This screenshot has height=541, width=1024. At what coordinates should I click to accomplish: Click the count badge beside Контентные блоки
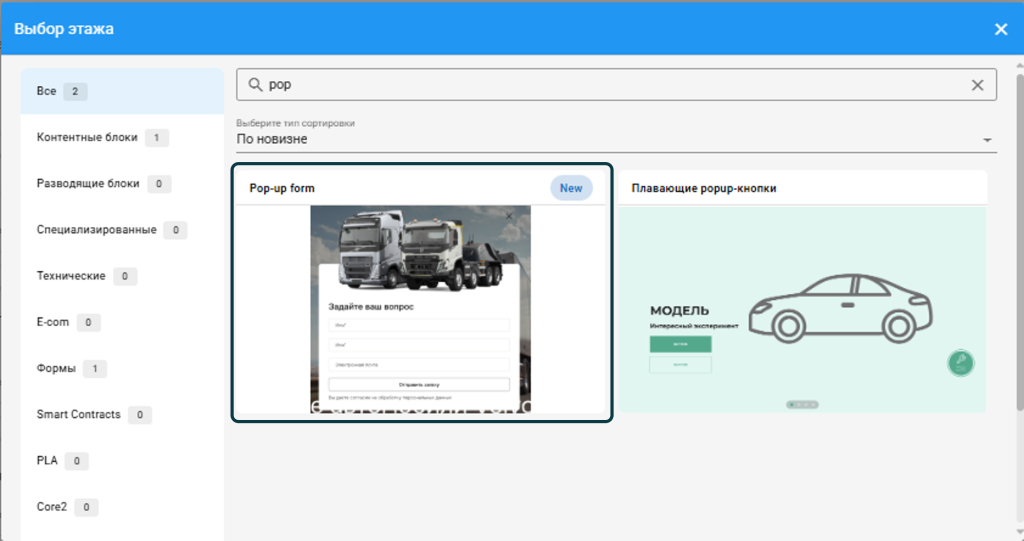(157, 138)
